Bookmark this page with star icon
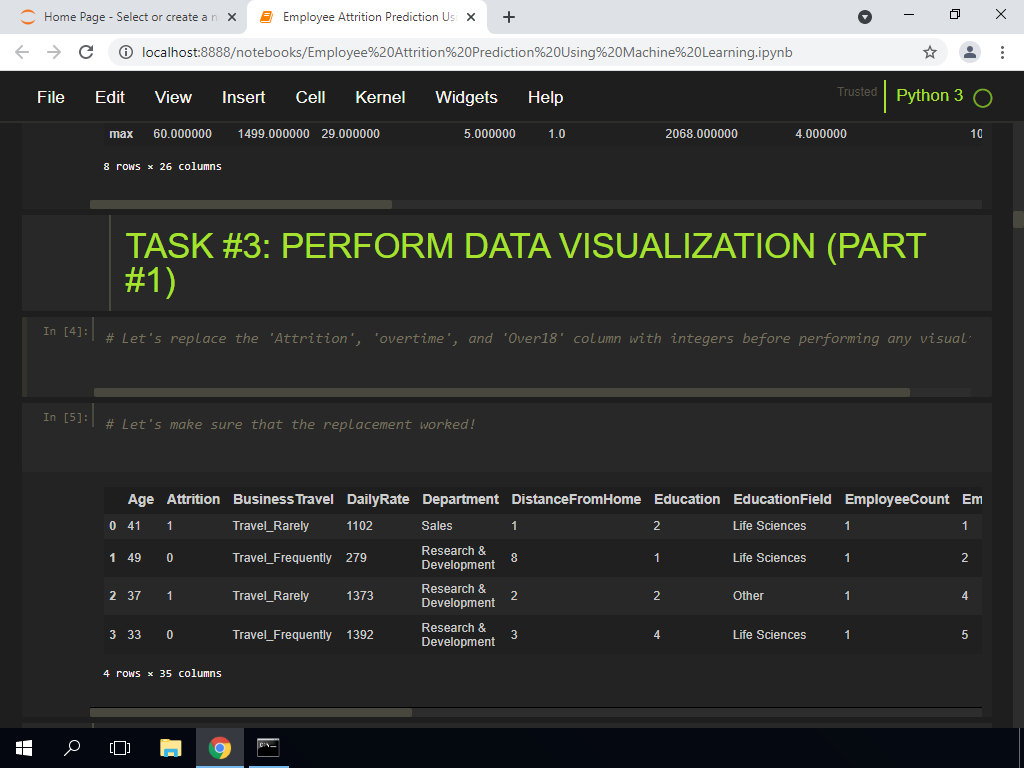The width and height of the screenshot is (1024, 768). coord(930,52)
